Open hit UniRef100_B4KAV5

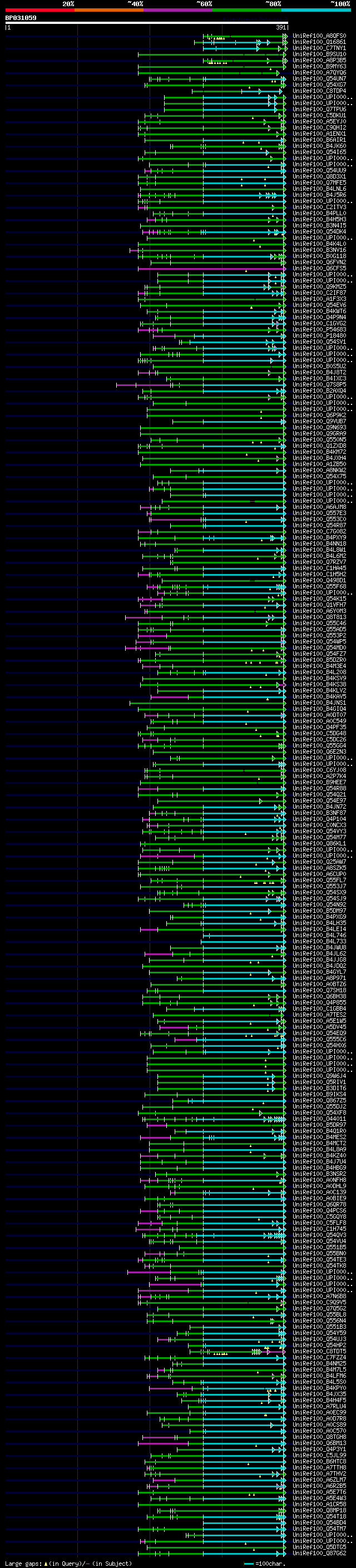[319, 697]
